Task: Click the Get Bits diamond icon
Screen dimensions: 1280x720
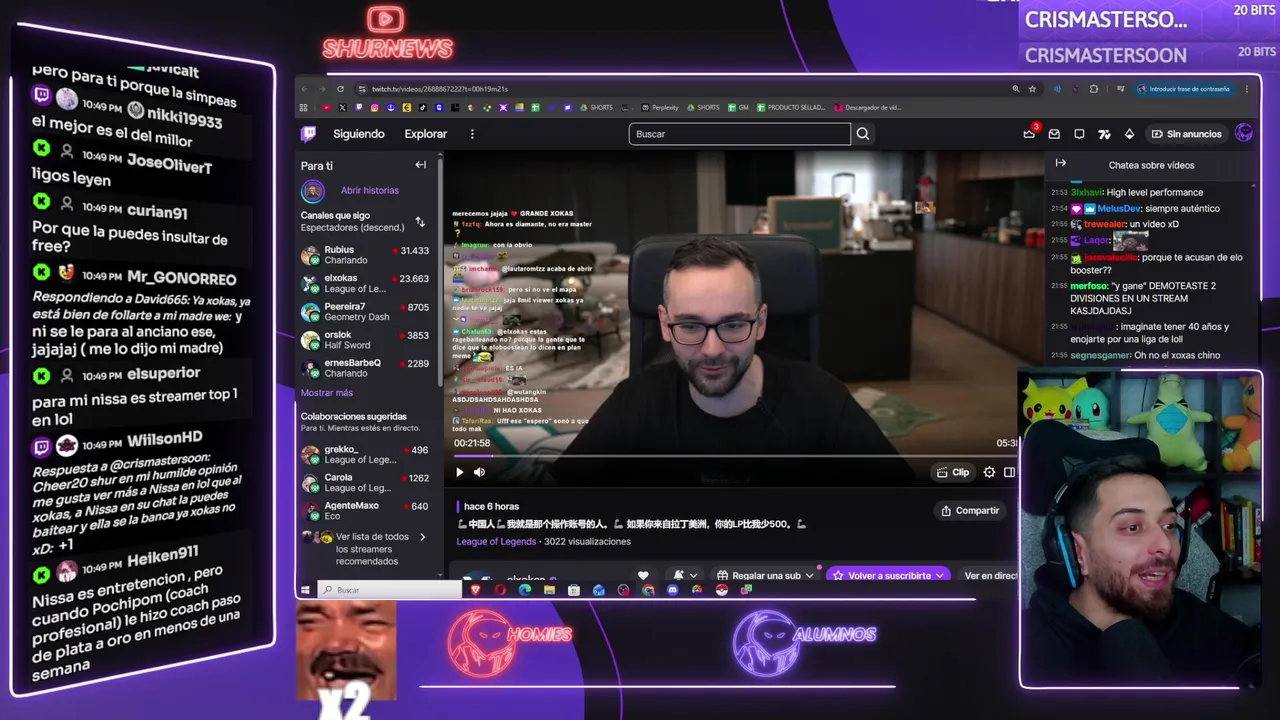Action: [1129, 134]
